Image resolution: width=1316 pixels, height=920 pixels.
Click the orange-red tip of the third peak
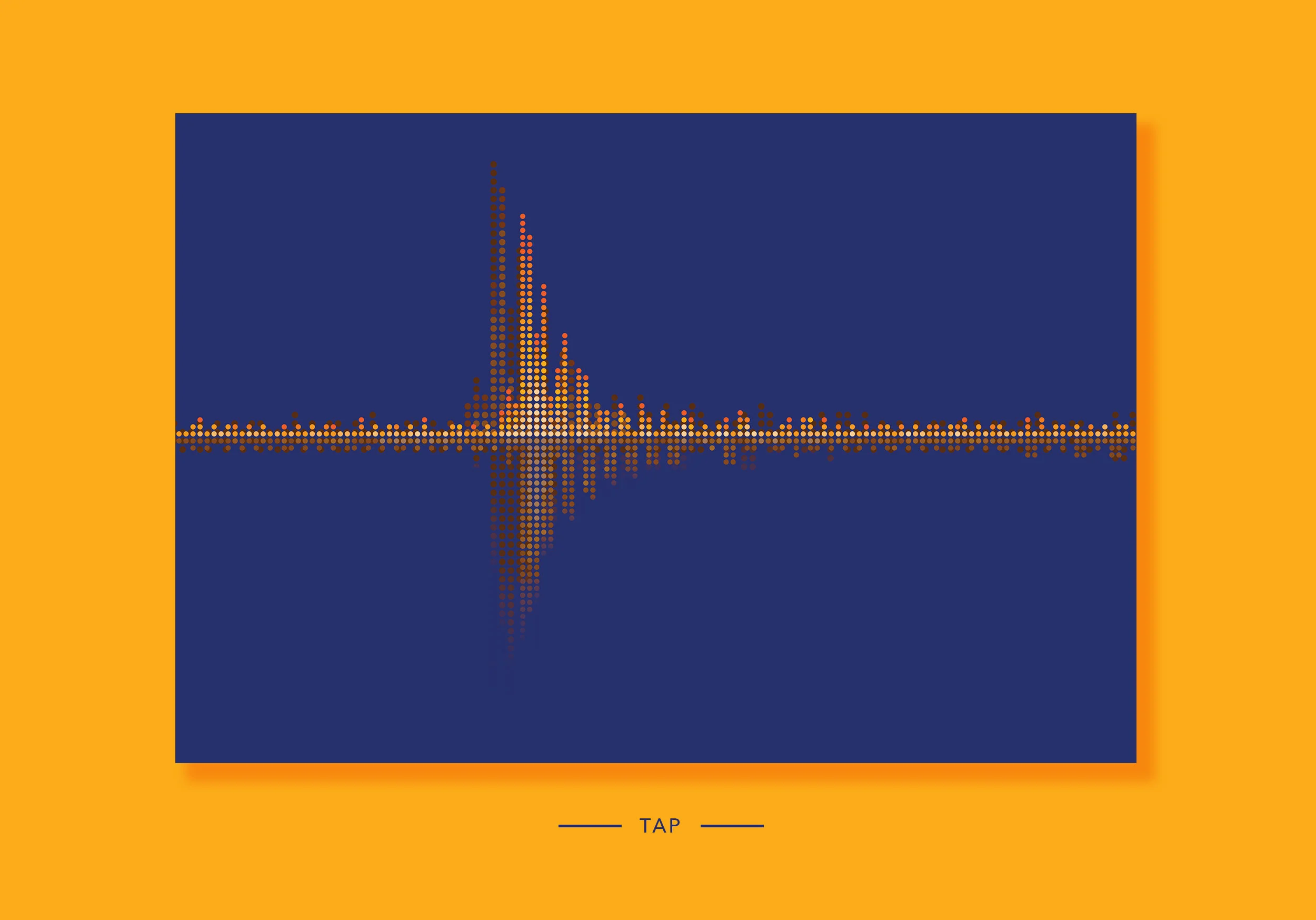coord(543,286)
